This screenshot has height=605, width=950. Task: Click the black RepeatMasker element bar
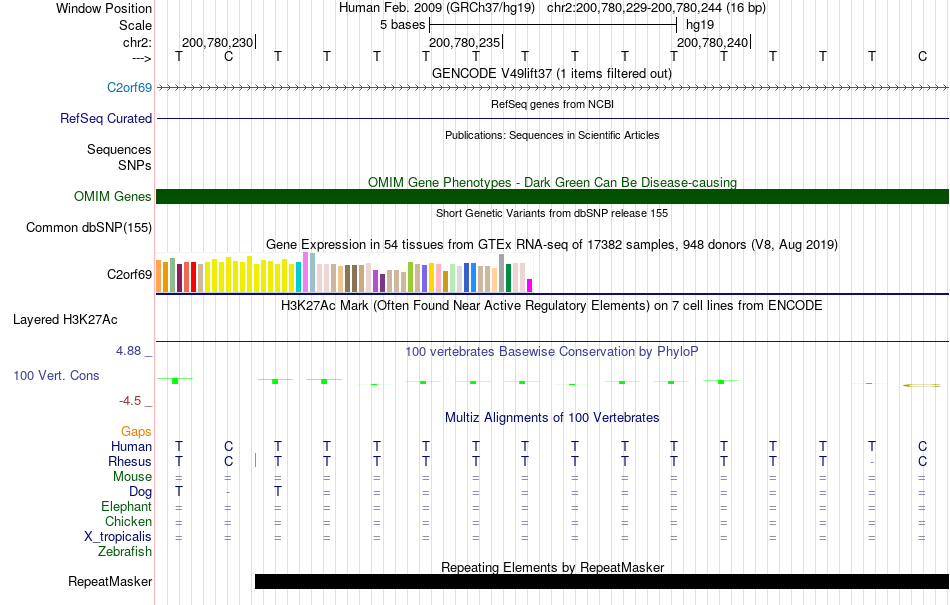coord(602,581)
